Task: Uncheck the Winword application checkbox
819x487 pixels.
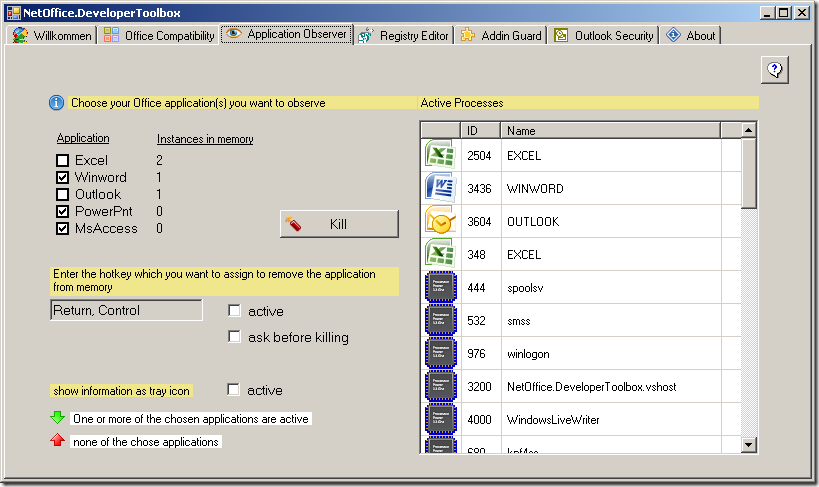Action: click(63, 178)
